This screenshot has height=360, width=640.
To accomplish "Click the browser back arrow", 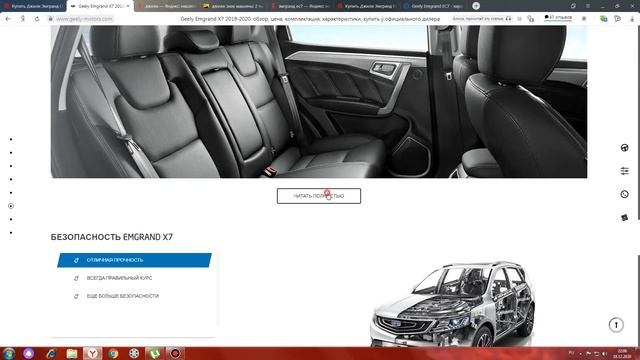I will pyautogui.click(x=8, y=19).
